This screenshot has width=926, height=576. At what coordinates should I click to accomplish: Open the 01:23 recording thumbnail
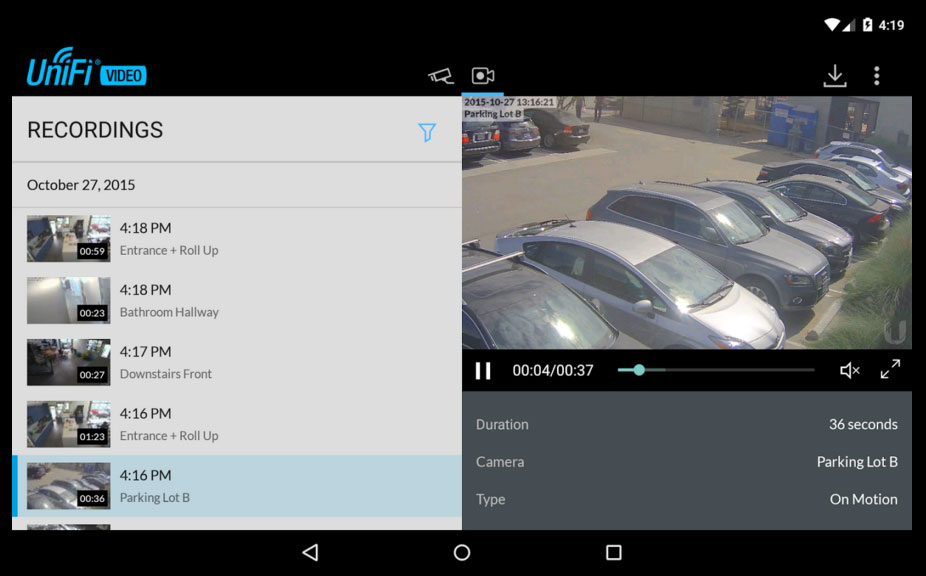tap(69, 424)
